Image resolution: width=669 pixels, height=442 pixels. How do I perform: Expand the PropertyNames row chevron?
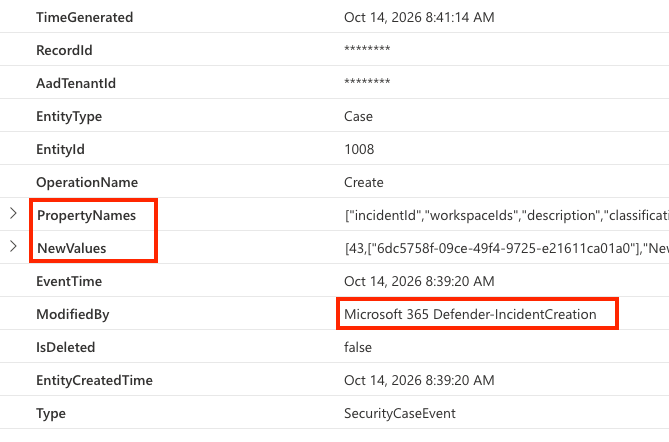pos(13,213)
